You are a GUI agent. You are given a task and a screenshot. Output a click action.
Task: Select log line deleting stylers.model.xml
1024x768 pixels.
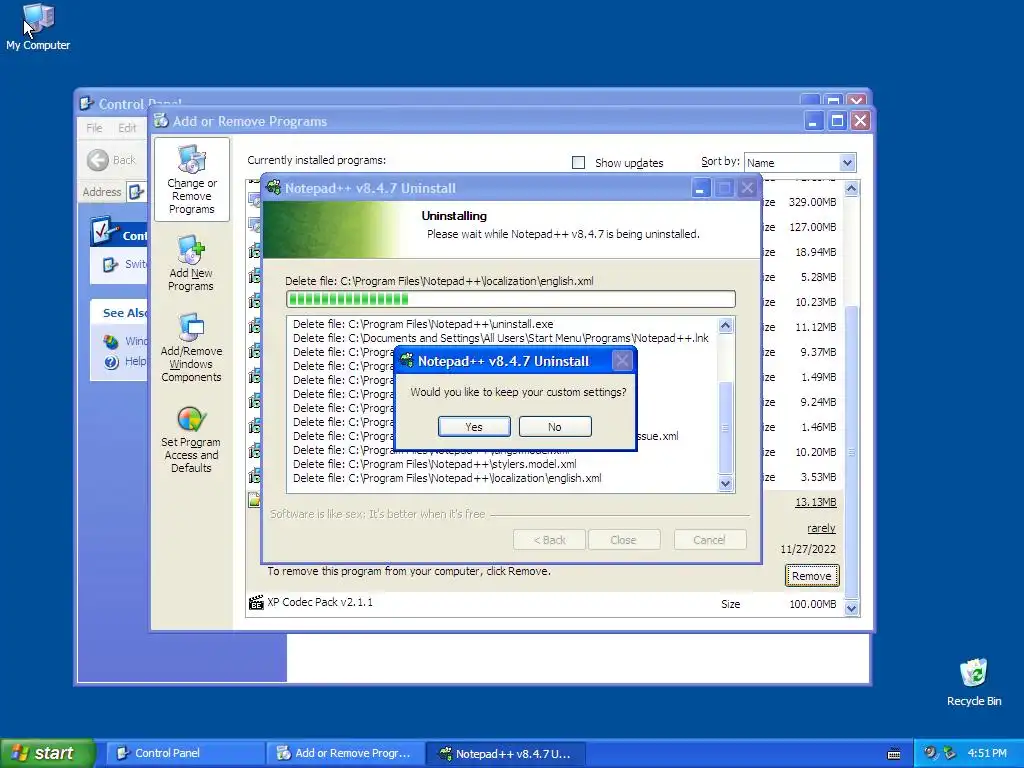click(434, 464)
